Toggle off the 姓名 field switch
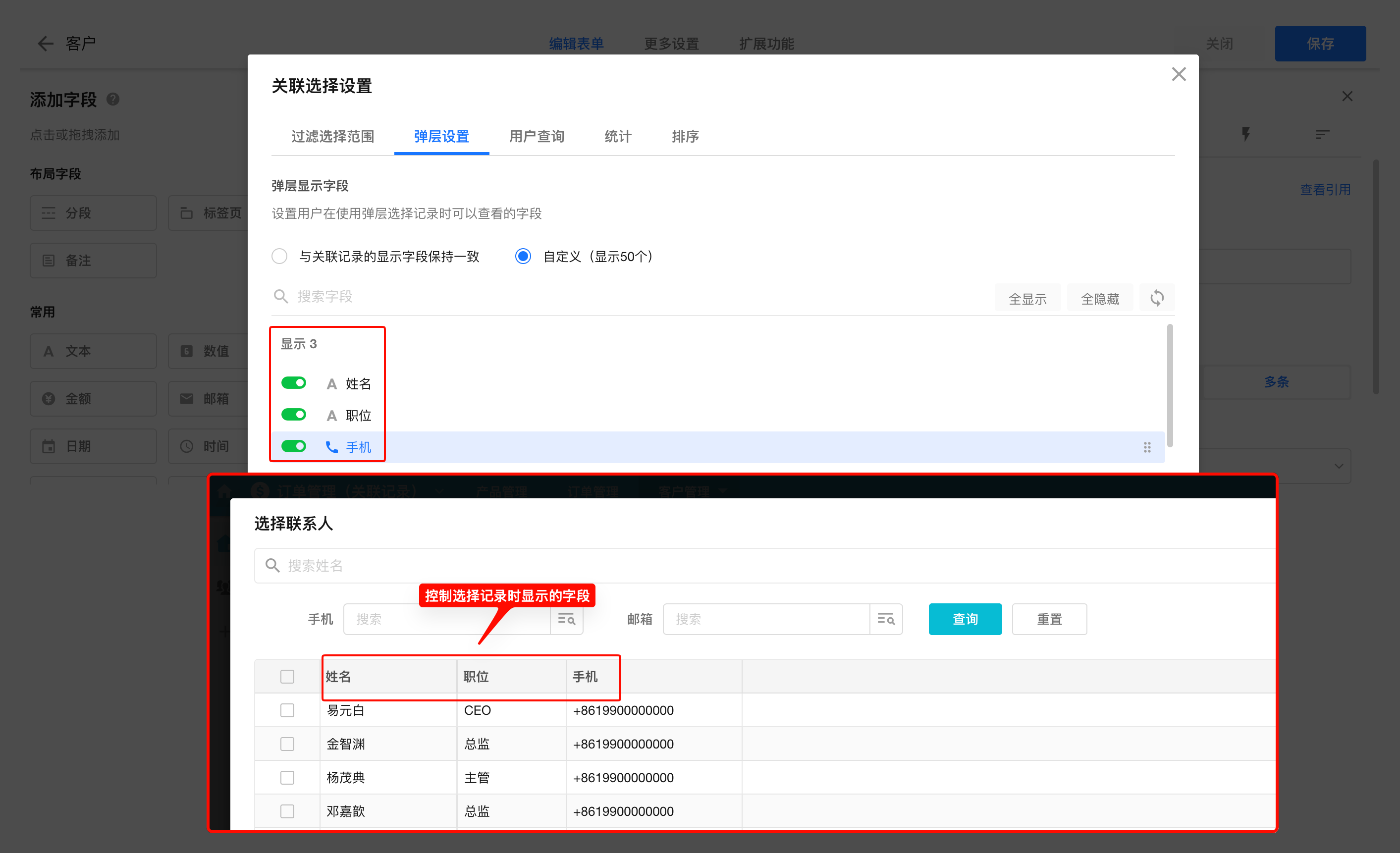The image size is (1400, 853). [294, 383]
